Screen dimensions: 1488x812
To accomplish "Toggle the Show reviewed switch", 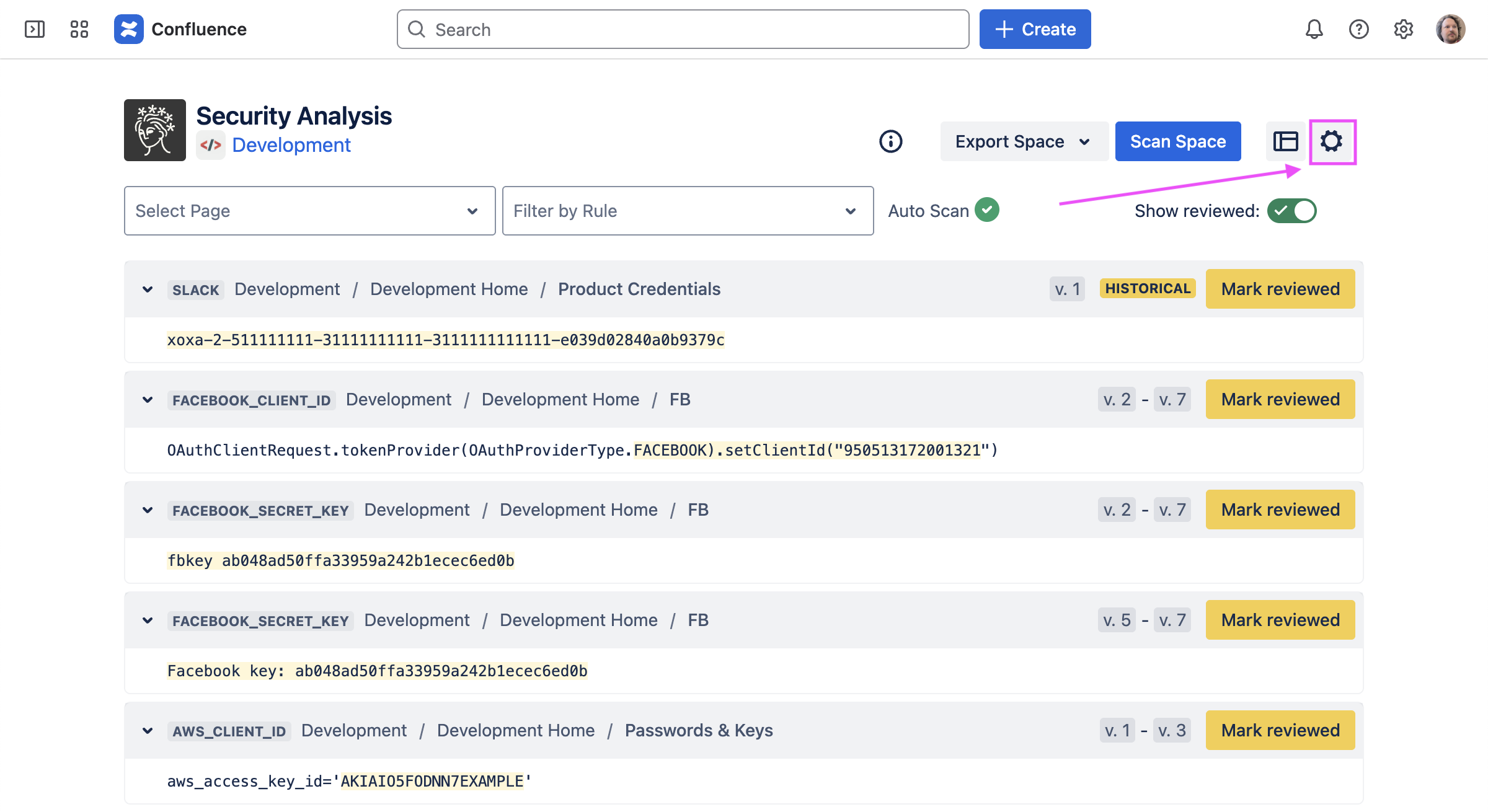I will click(x=1291, y=211).
